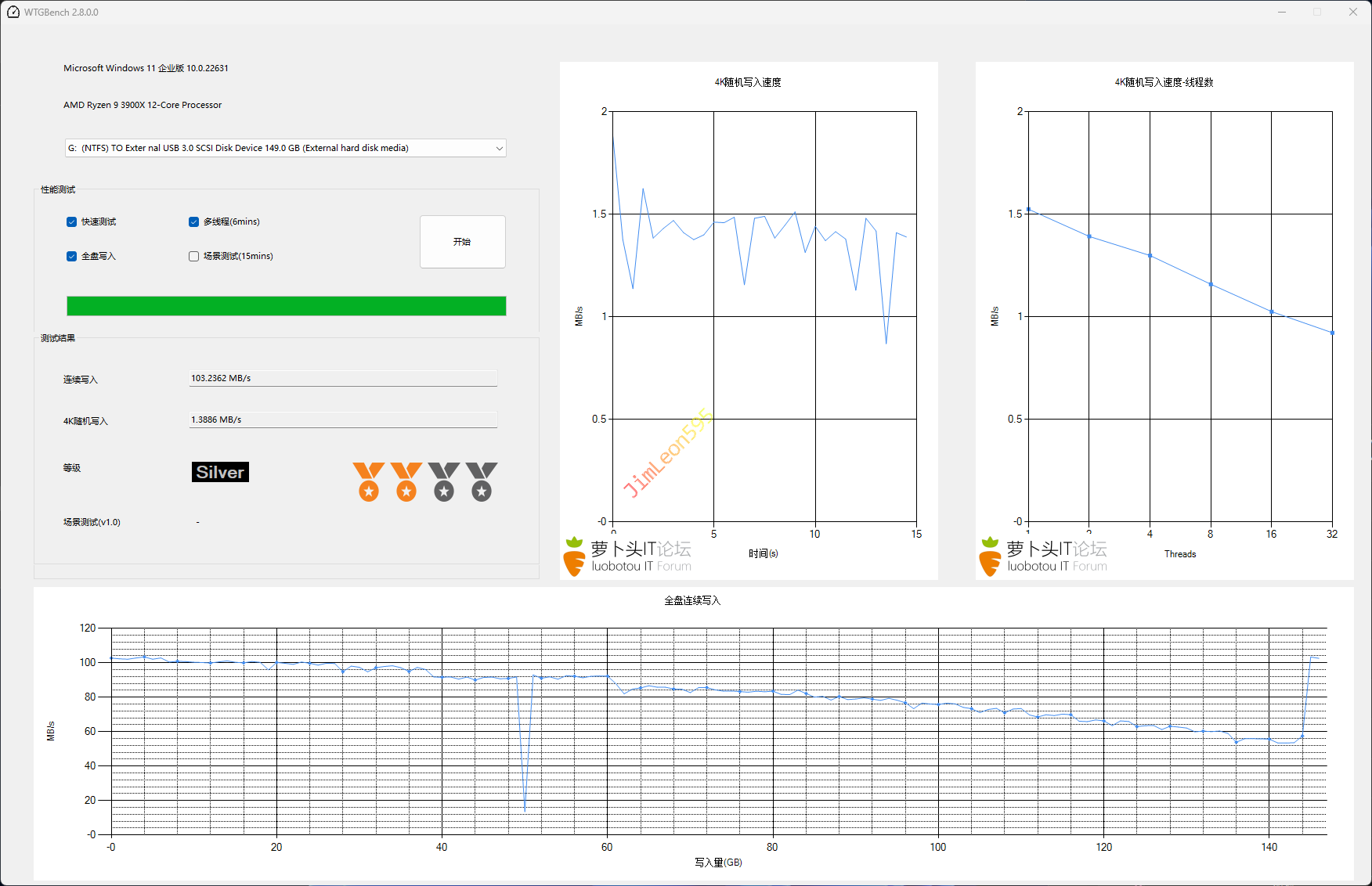Click the fourth gray medal icon
1372x886 pixels.
point(481,481)
